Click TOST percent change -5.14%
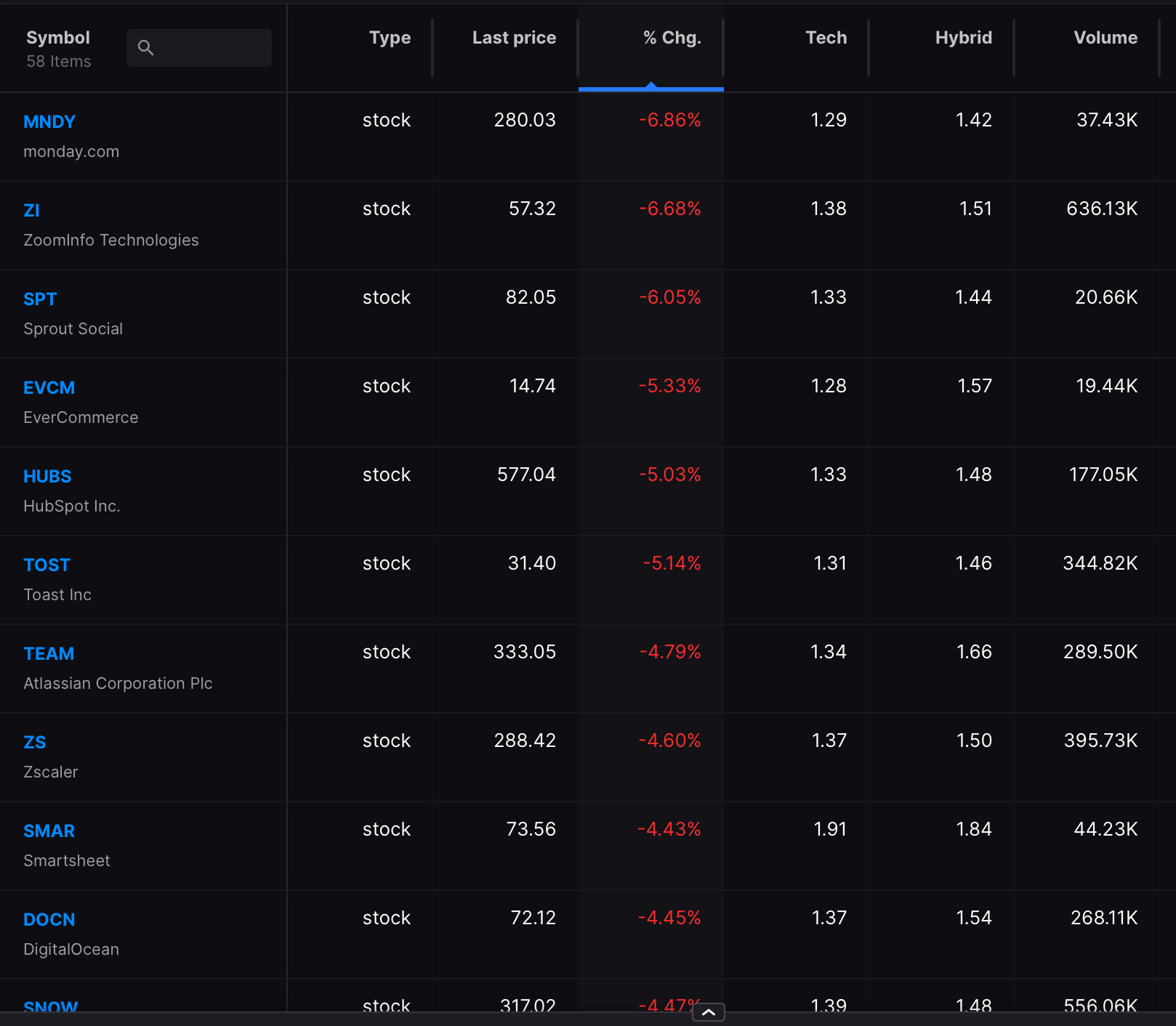The width and height of the screenshot is (1176, 1026). [672, 563]
